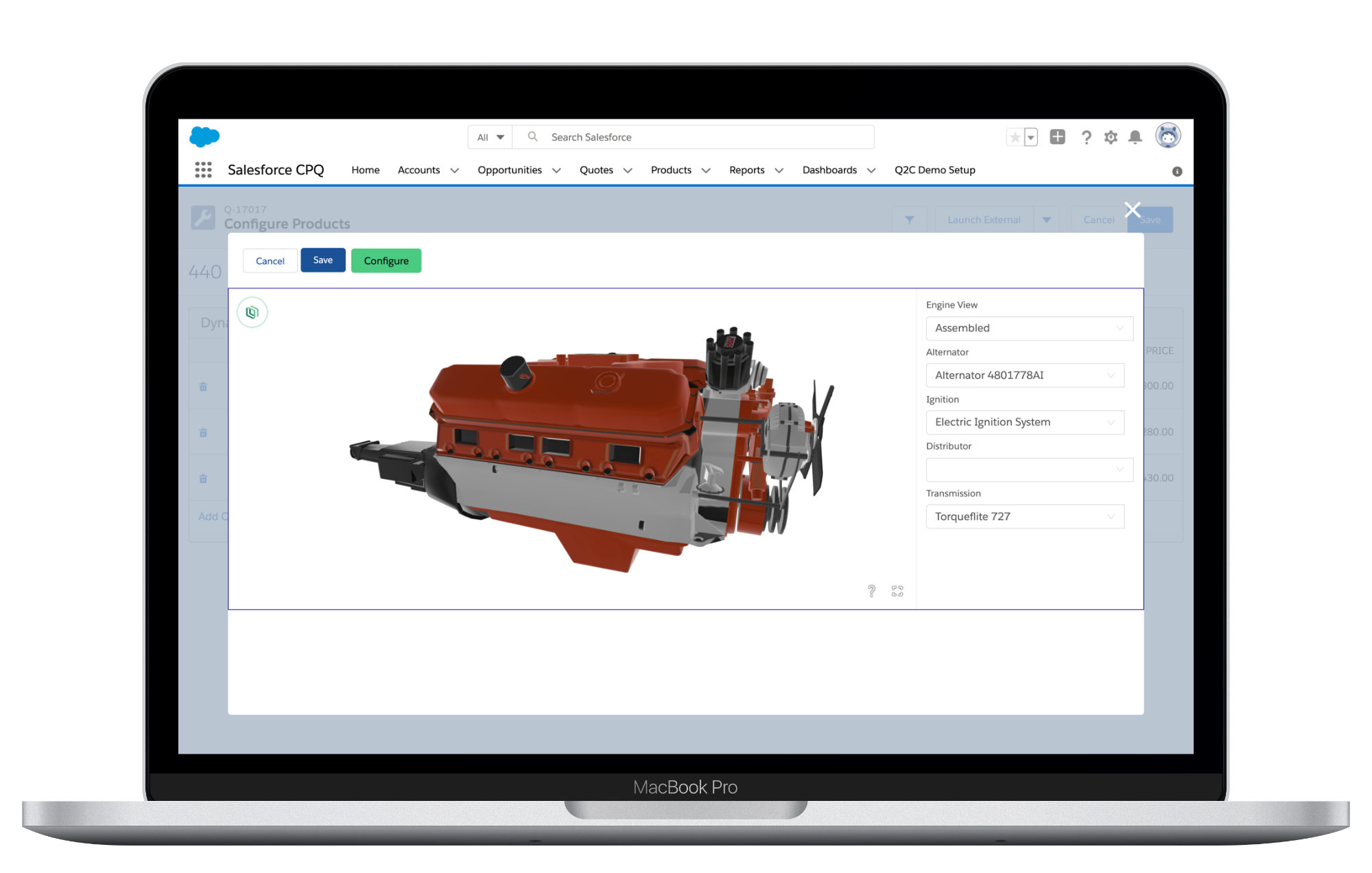This screenshot has width=1372, height=873.
Task: Enter fullscreen mode in the 3D viewer
Action: (x=897, y=591)
